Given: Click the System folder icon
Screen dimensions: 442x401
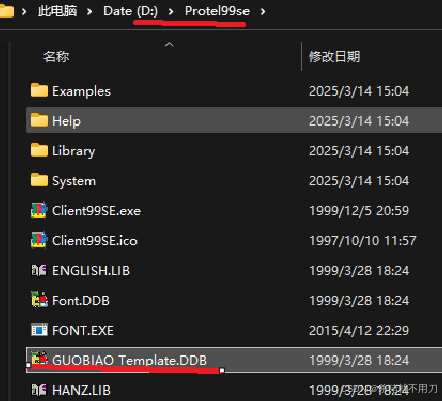Looking at the screenshot, I should point(39,180).
